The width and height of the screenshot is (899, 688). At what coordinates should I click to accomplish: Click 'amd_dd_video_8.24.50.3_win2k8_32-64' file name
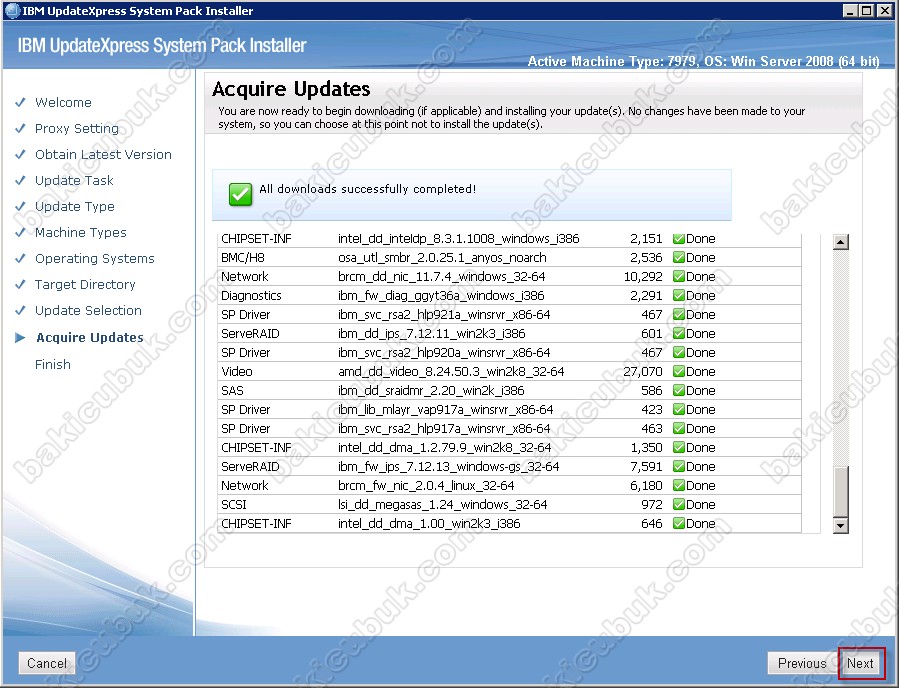(x=451, y=372)
